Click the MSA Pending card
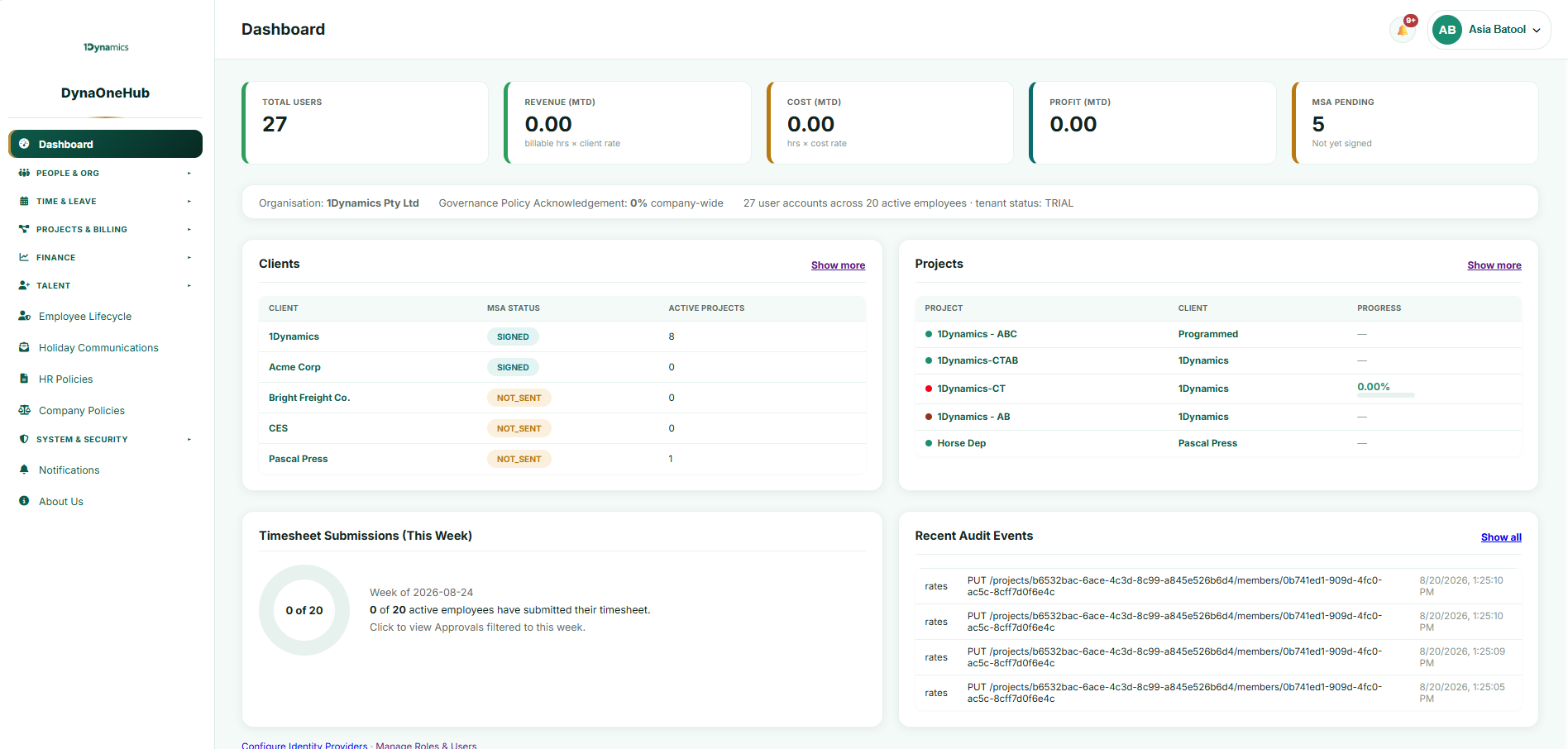The height and width of the screenshot is (749, 1568). pos(1415,122)
